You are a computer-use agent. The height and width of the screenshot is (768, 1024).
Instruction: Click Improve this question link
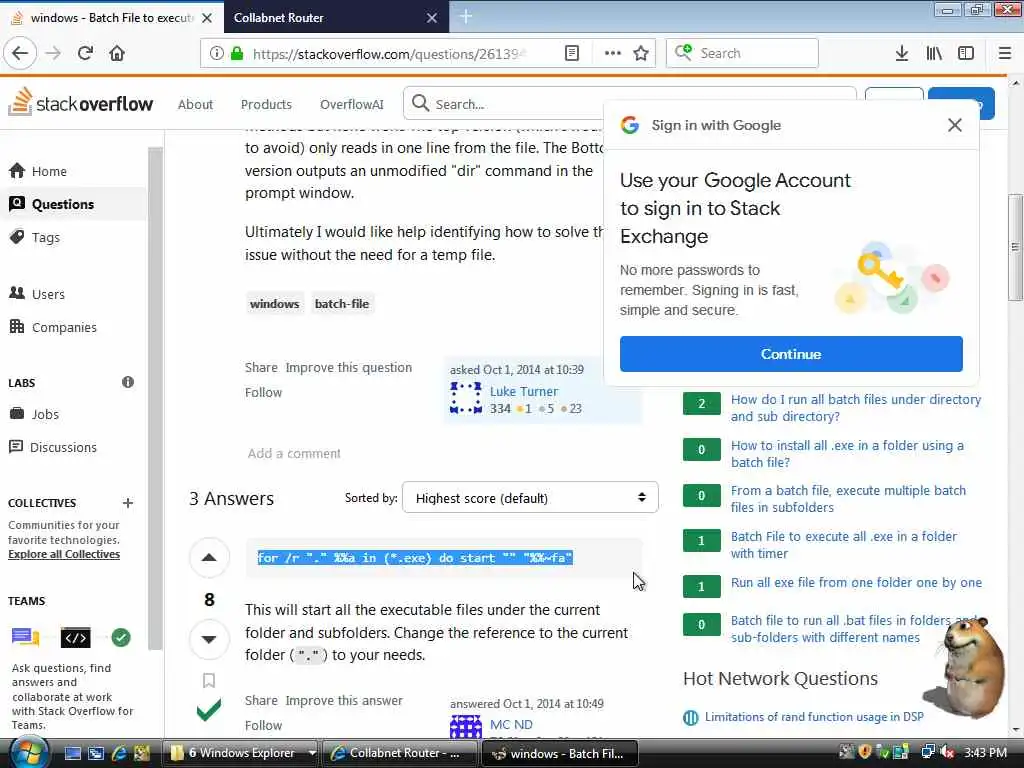[x=349, y=368]
